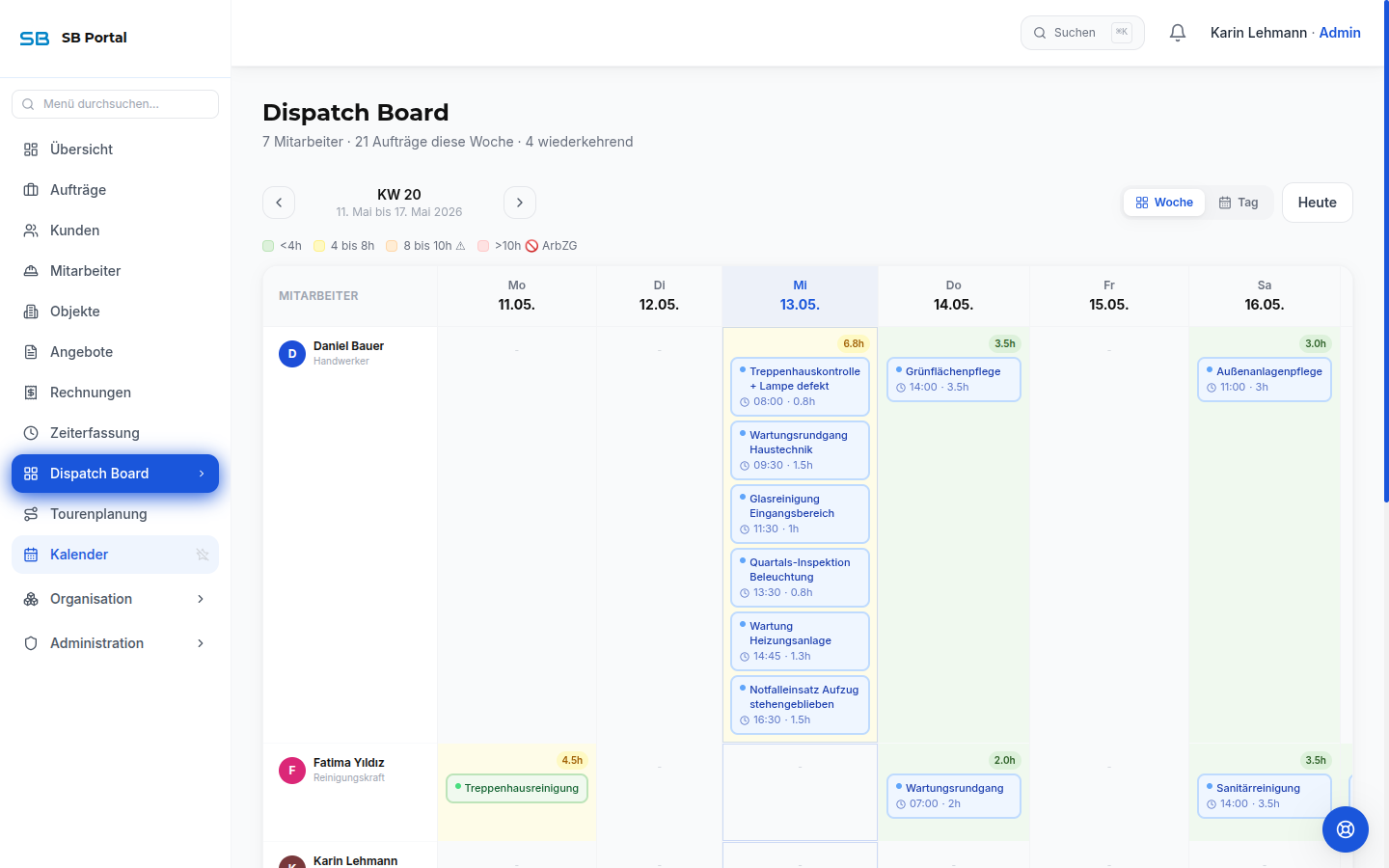Click the Sa 16.05. column header
This screenshot has height=868, width=1389.
pyautogui.click(x=1265, y=296)
